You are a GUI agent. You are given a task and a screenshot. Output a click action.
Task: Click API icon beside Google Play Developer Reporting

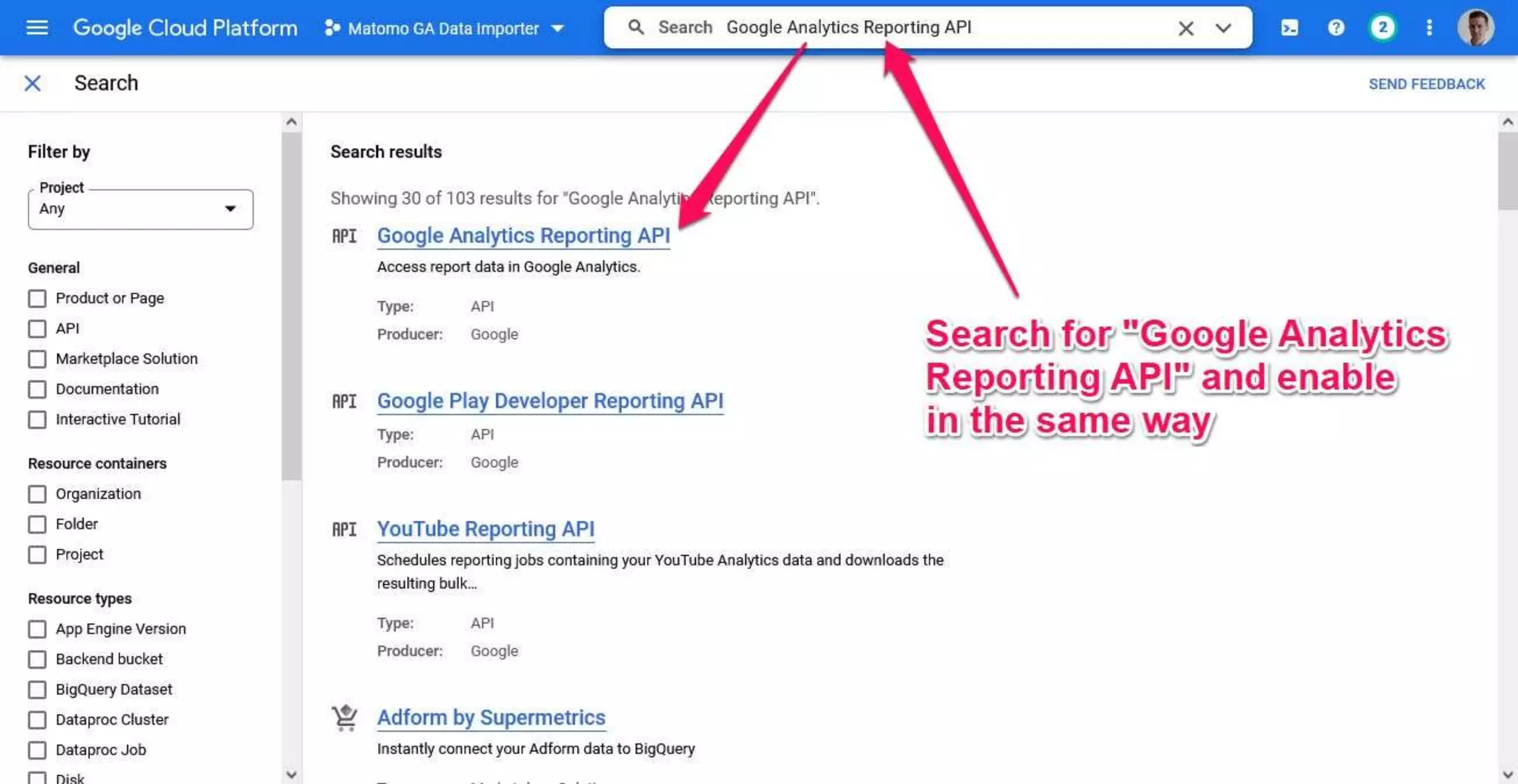[x=344, y=401]
